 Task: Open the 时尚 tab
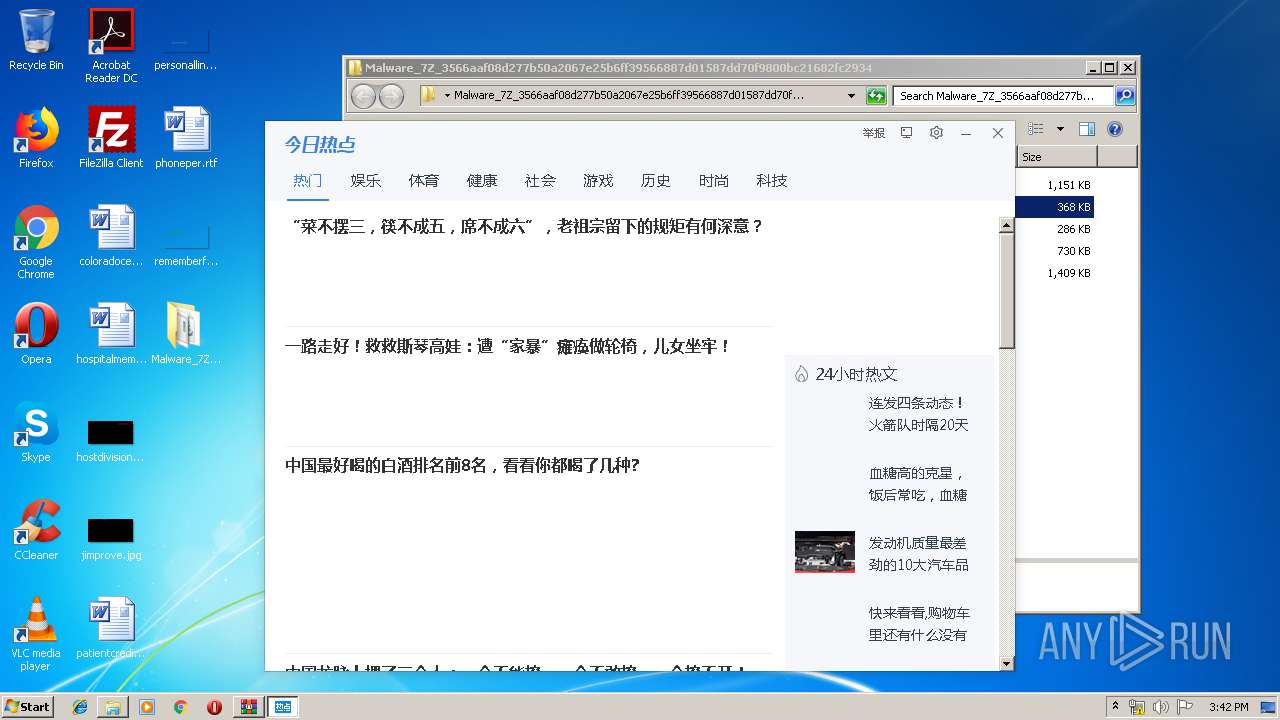tap(714, 181)
